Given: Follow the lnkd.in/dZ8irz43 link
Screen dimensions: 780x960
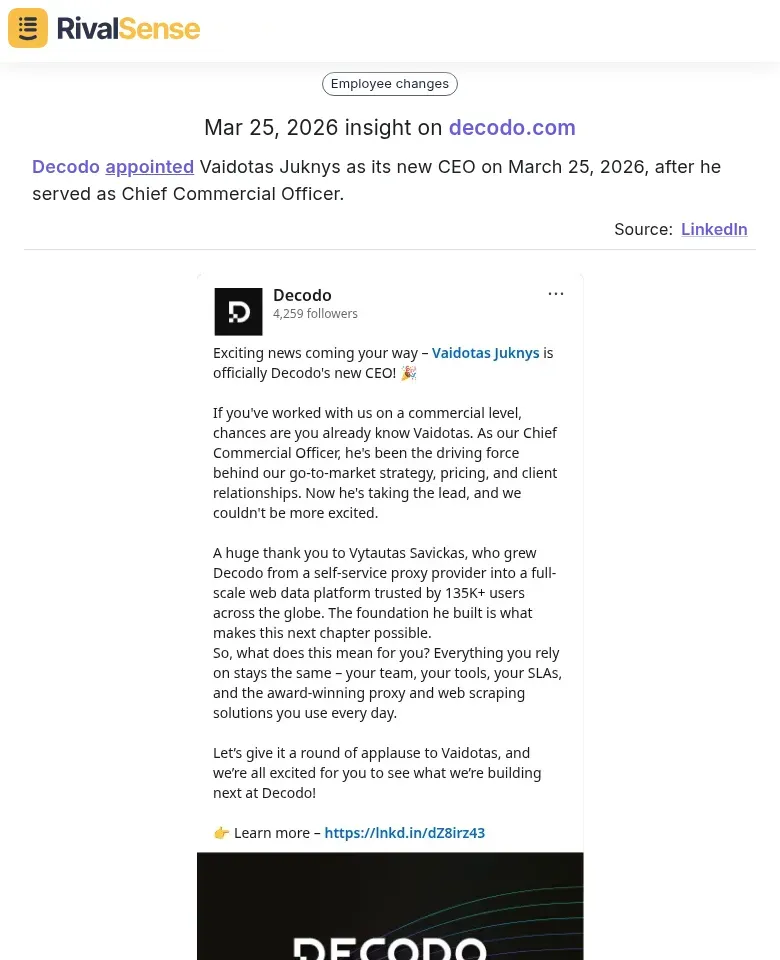Looking at the screenshot, I should point(405,833).
